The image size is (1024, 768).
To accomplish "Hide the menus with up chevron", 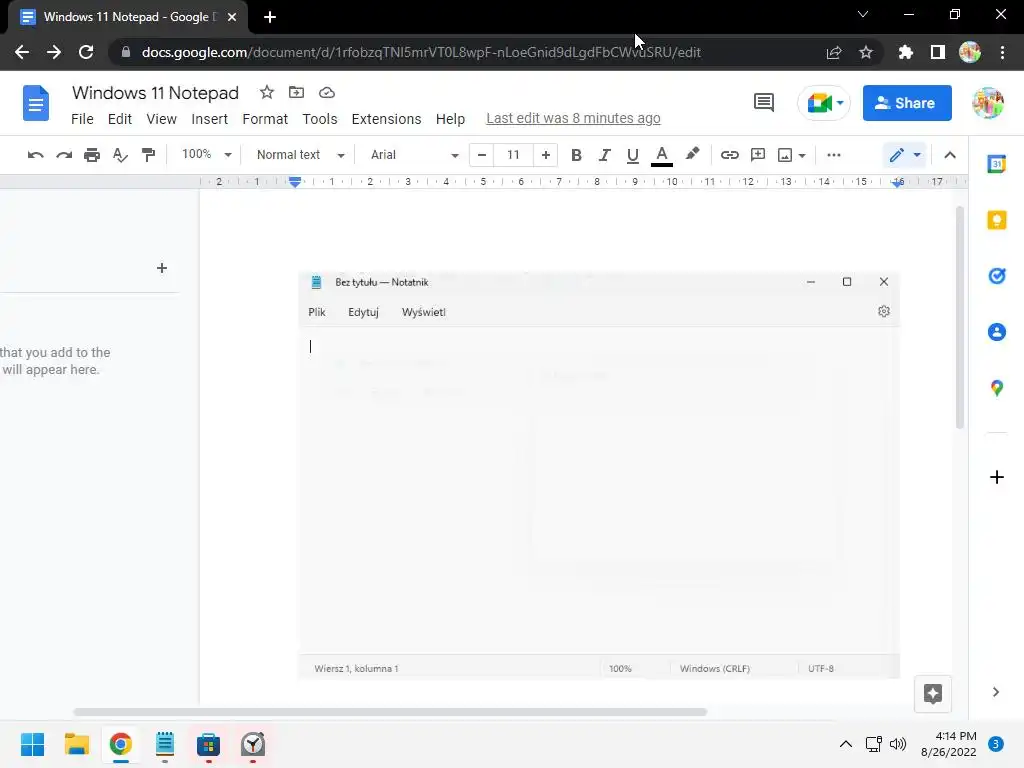I will 950,155.
